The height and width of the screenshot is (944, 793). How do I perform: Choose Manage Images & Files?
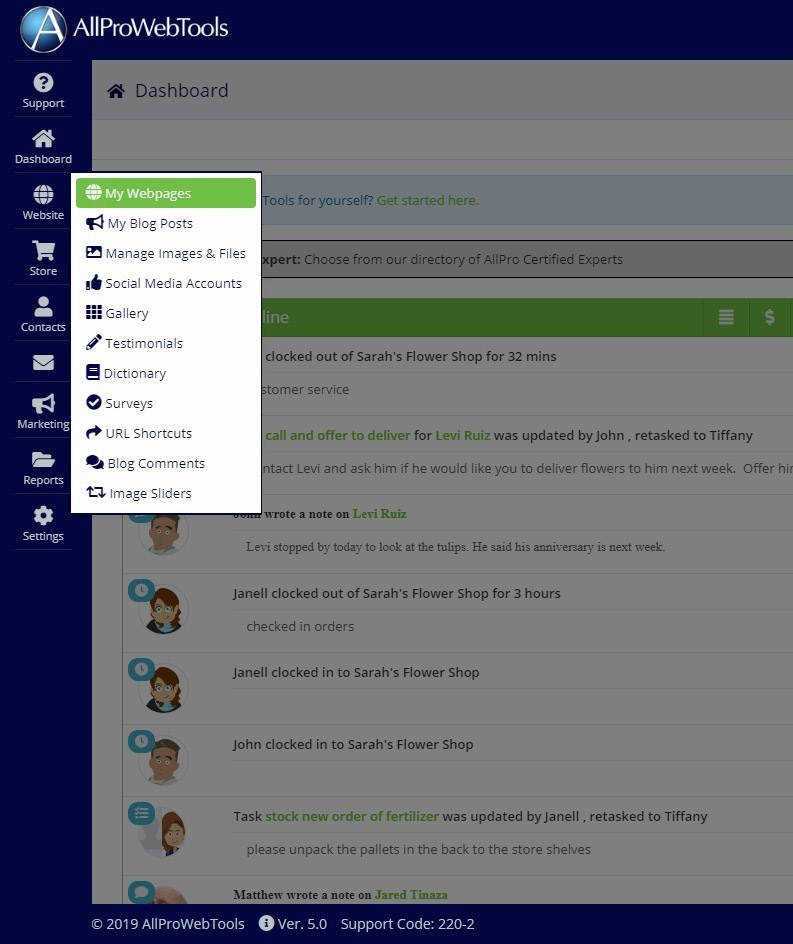166,253
